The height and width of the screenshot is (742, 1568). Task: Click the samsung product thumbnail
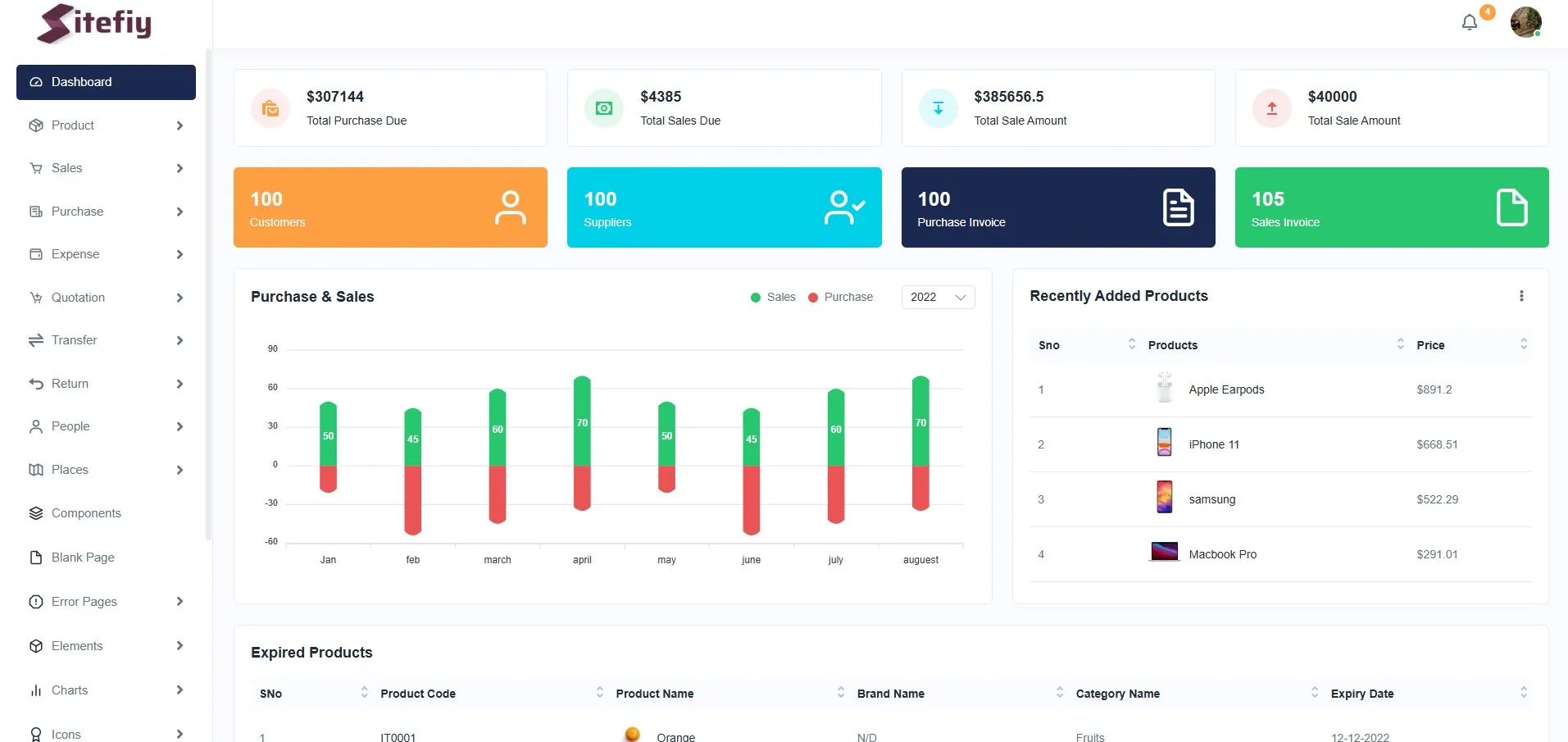click(x=1164, y=497)
